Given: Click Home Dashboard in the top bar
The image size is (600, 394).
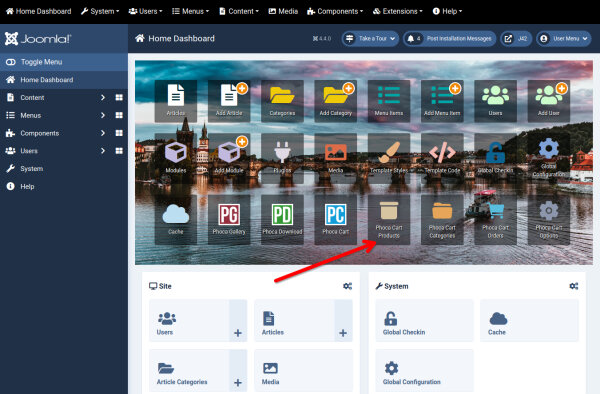Looking at the screenshot, I should click(x=39, y=11).
